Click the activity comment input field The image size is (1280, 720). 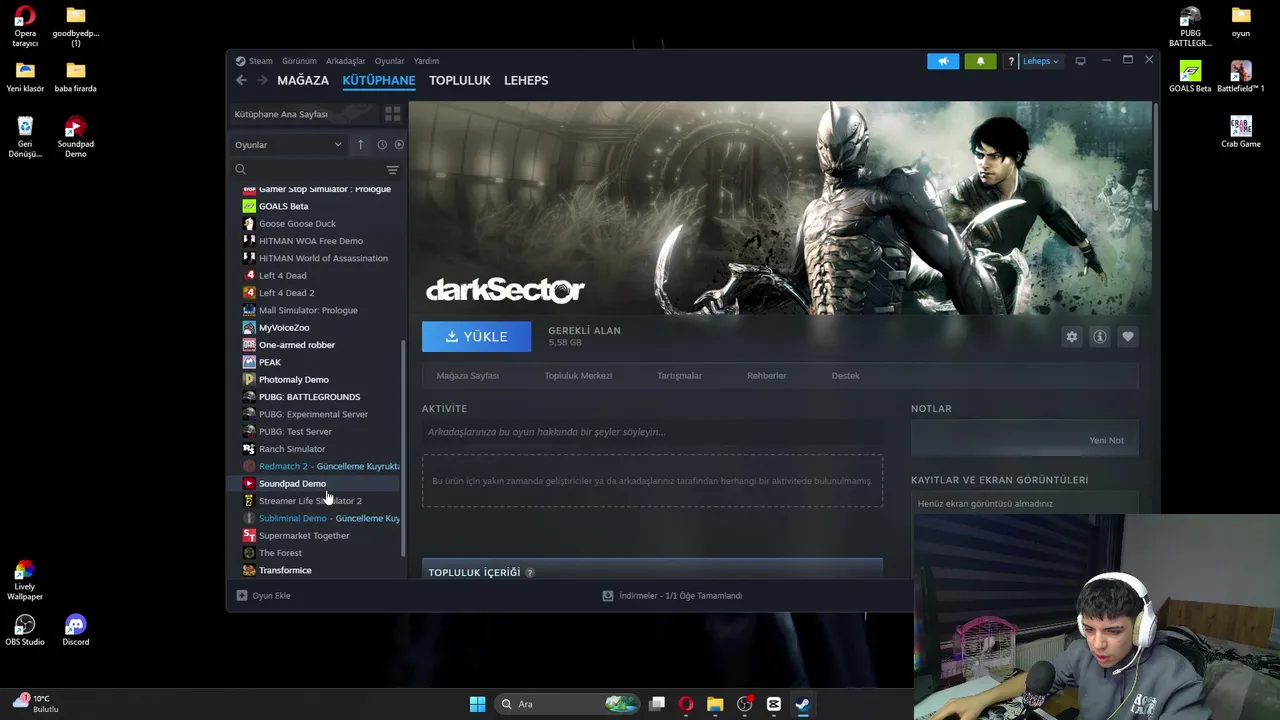pos(652,432)
